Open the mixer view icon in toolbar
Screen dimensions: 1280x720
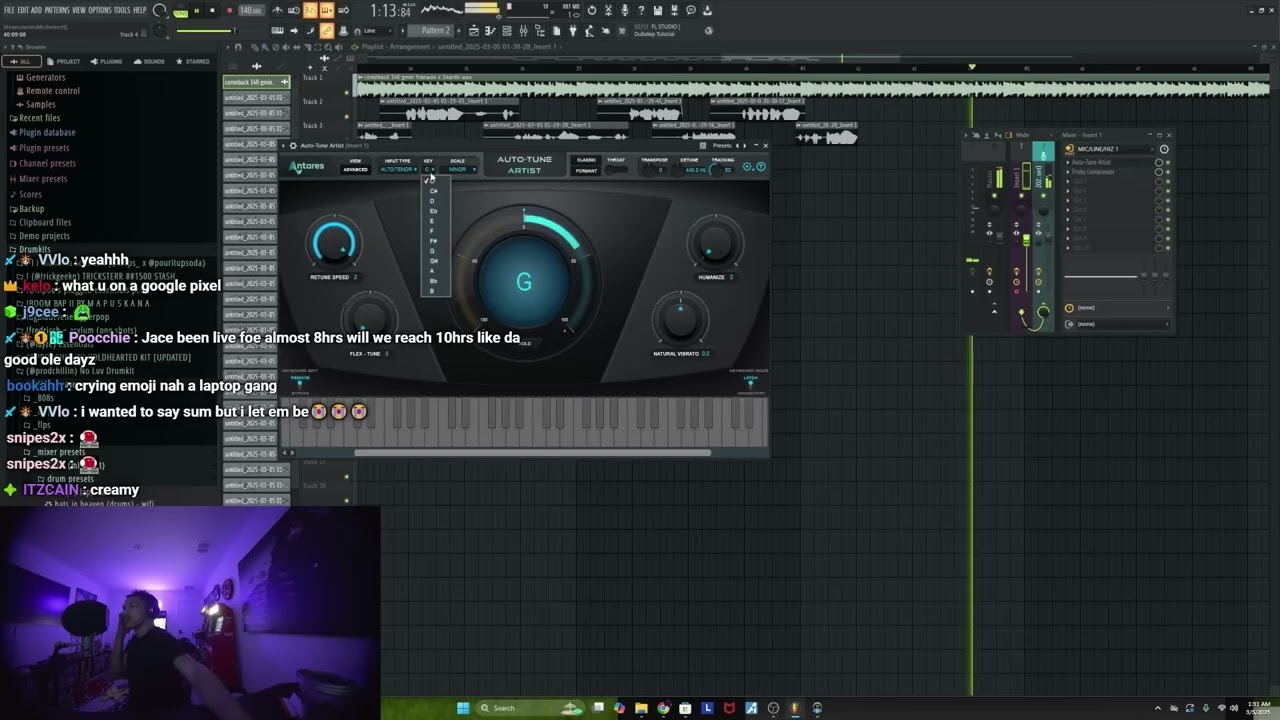pos(523,30)
